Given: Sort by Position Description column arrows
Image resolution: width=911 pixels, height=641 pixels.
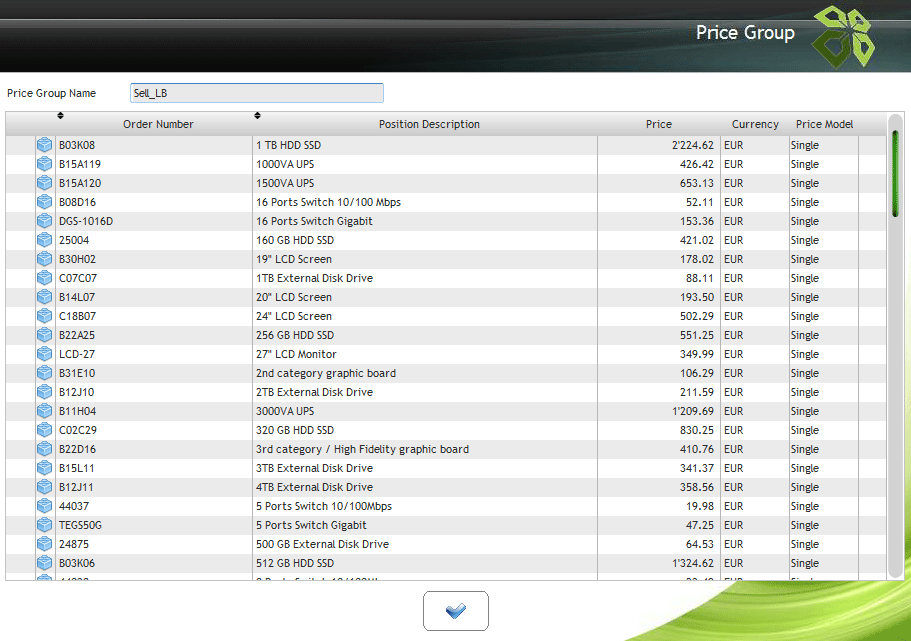Looking at the screenshot, I should (257, 115).
